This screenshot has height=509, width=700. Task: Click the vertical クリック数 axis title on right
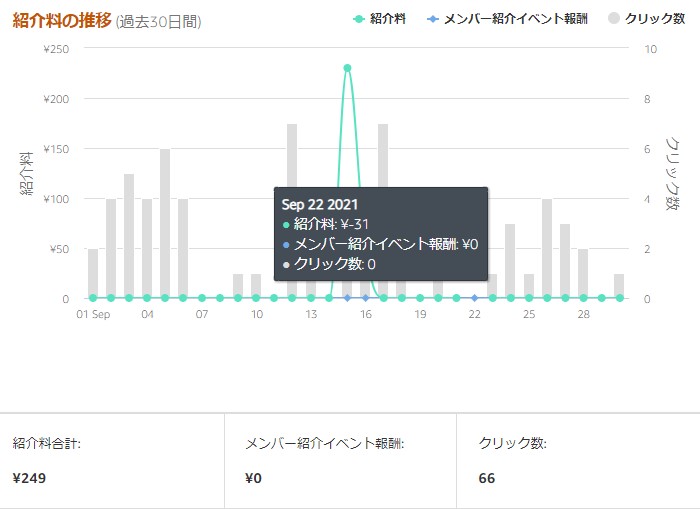pyautogui.click(x=672, y=174)
